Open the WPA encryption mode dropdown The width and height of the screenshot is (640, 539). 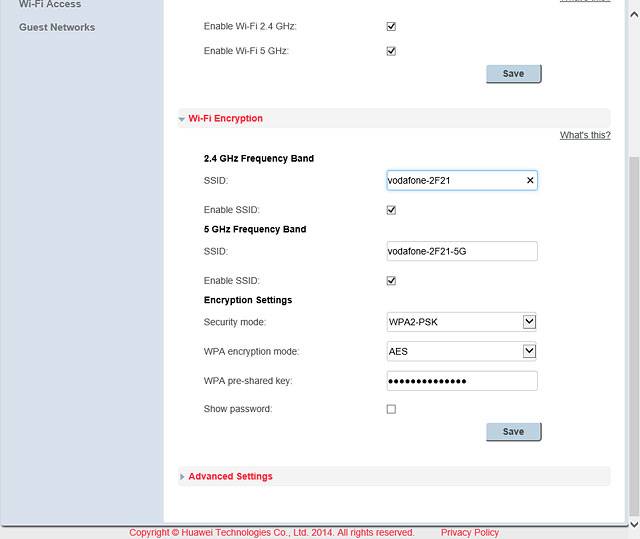[x=461, y=351]
